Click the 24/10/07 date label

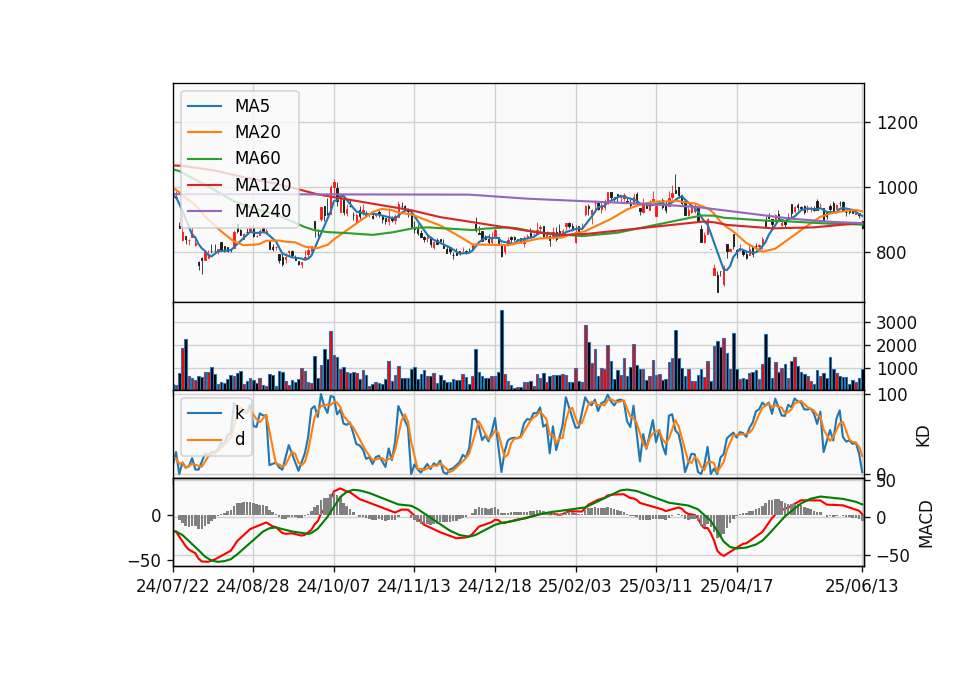[x=334, y=587]
